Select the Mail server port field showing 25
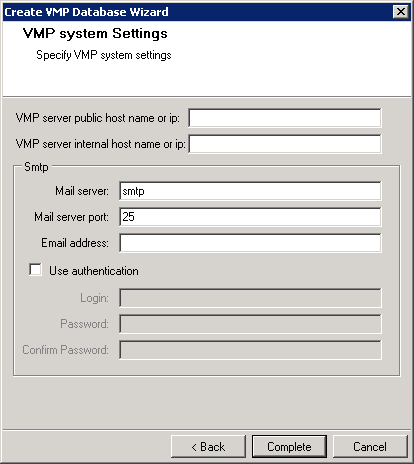This screenshot has height=464, width=414. (x=250, y=217)
